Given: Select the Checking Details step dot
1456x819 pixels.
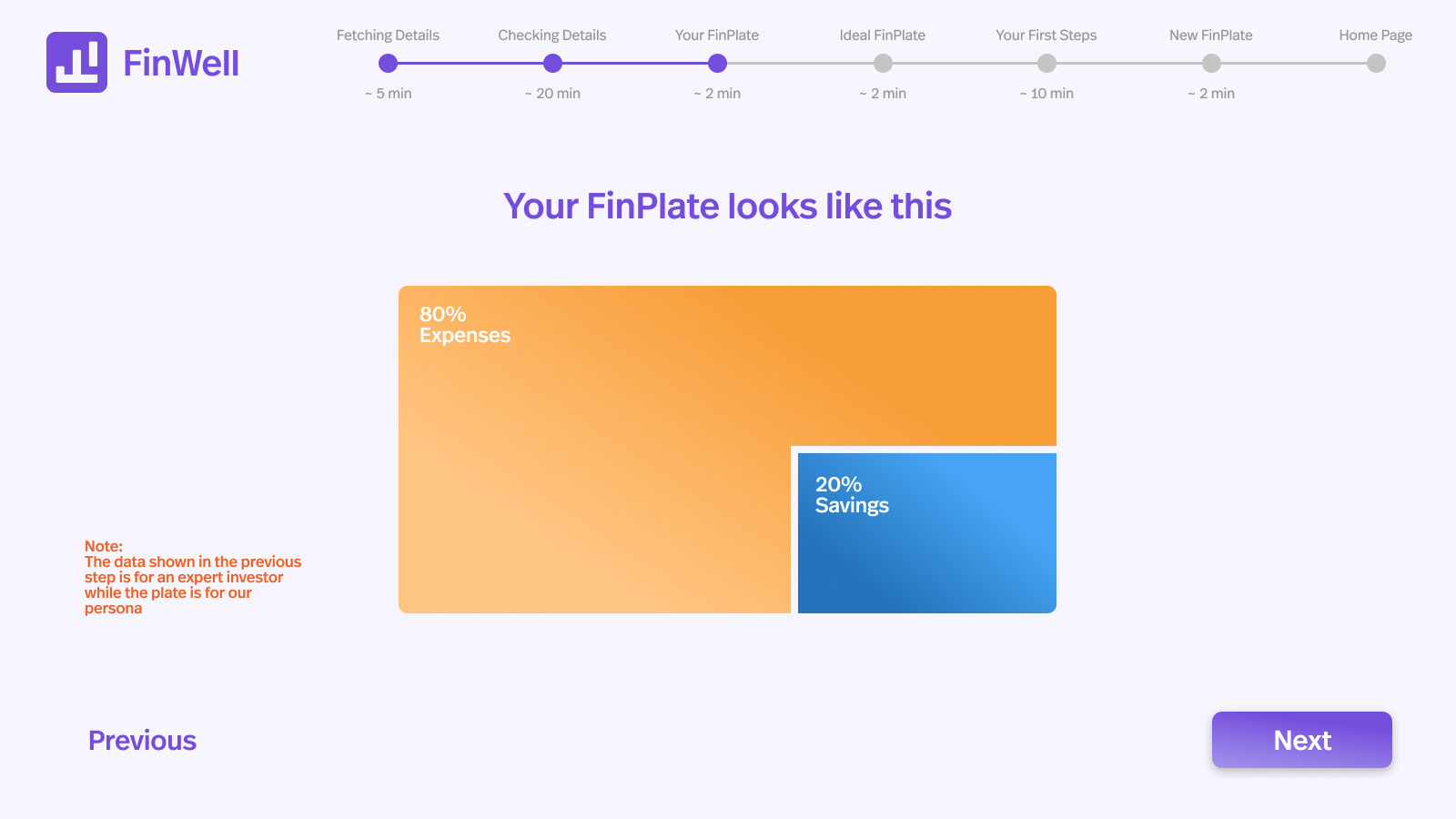Looking at the screenshot, I should pyautogui.click(x=552, y=64).
